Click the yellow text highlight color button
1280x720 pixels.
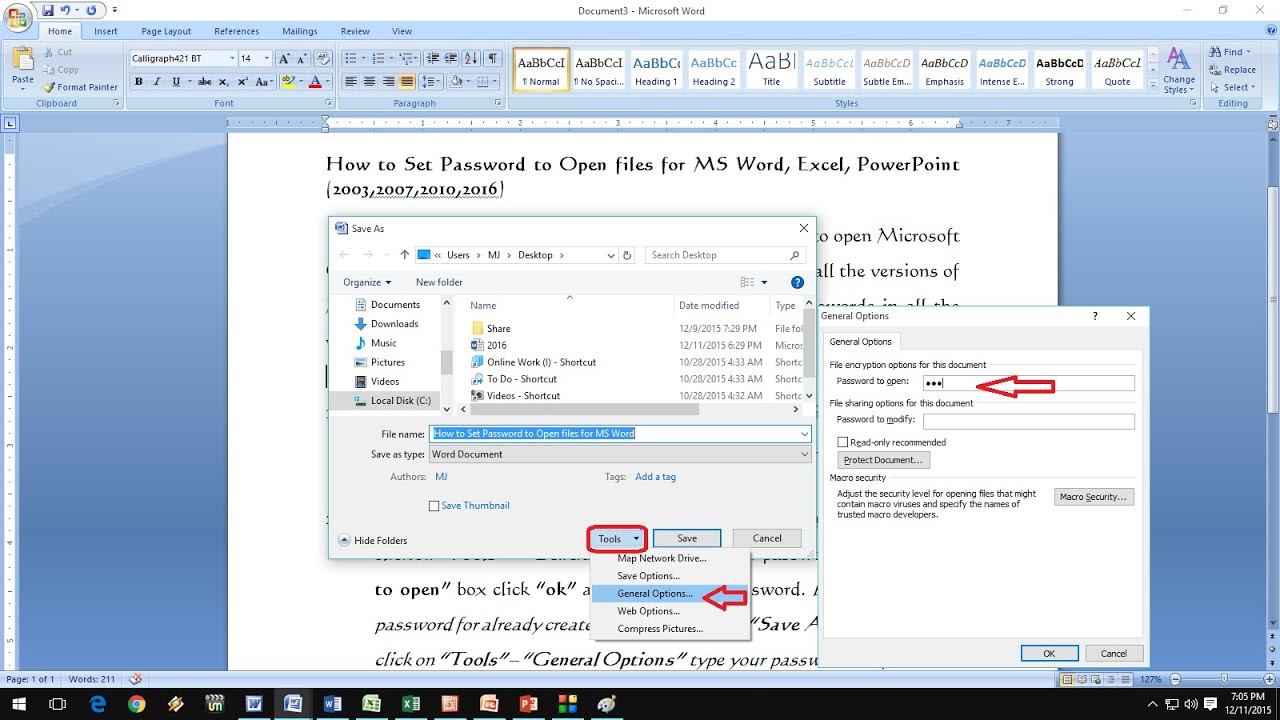point(288,82)
